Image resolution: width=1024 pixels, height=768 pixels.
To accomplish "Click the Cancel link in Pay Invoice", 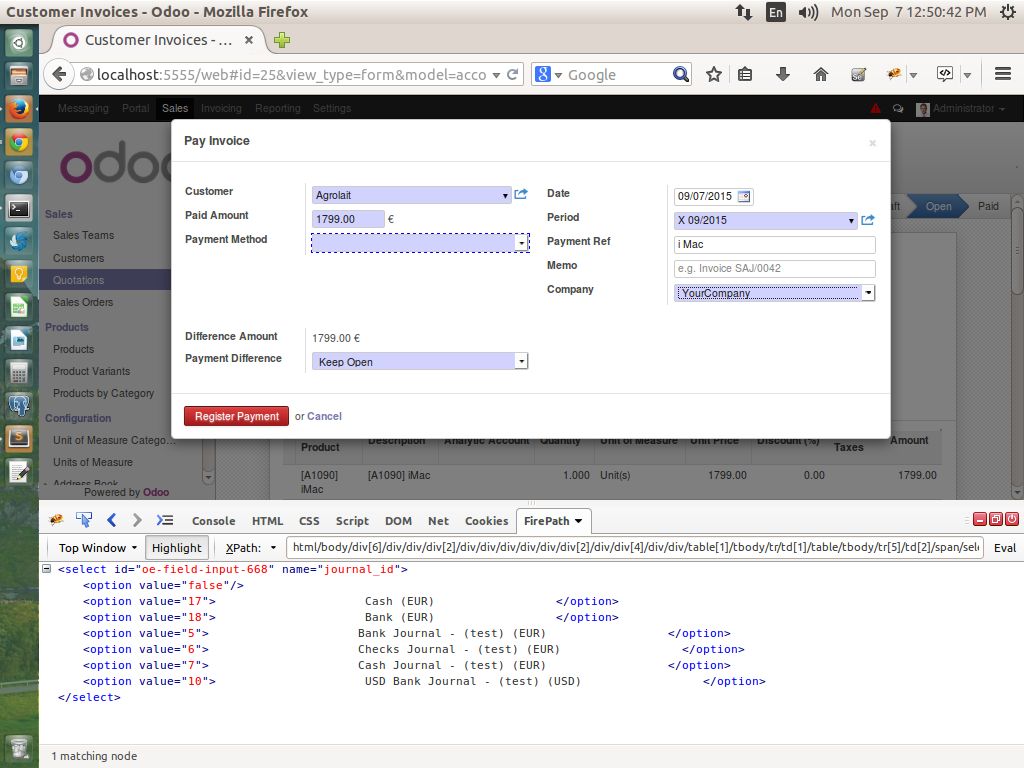I will 324,416.
